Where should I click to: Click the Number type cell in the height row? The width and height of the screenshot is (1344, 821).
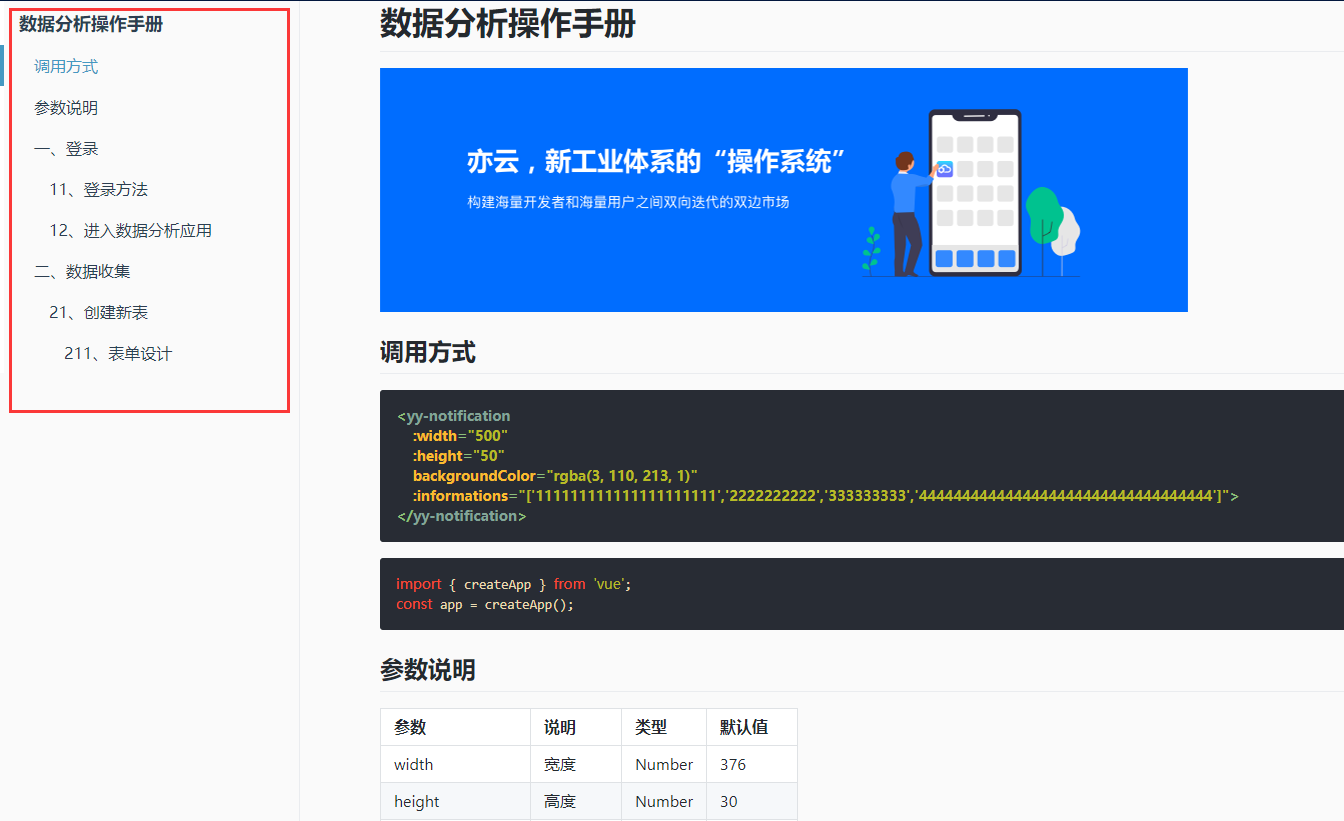click(x=664, y=801)
